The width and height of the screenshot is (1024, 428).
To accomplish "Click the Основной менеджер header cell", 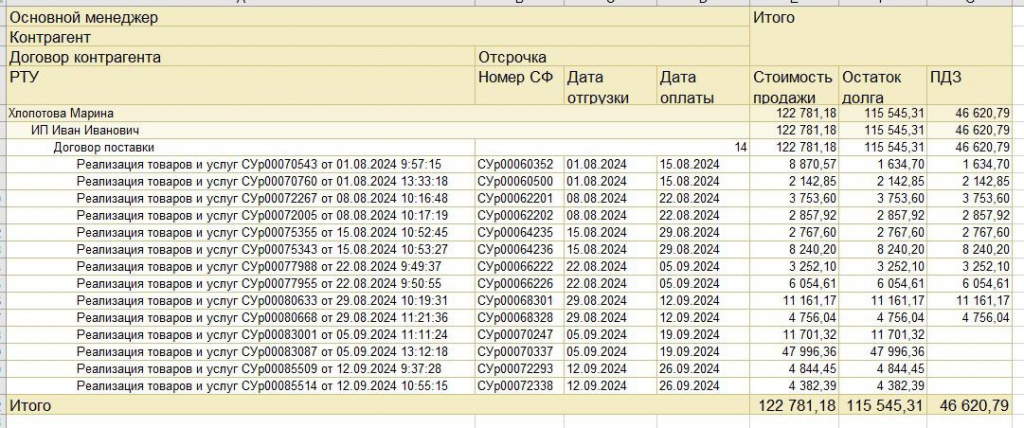I will (x=84, y=17).
